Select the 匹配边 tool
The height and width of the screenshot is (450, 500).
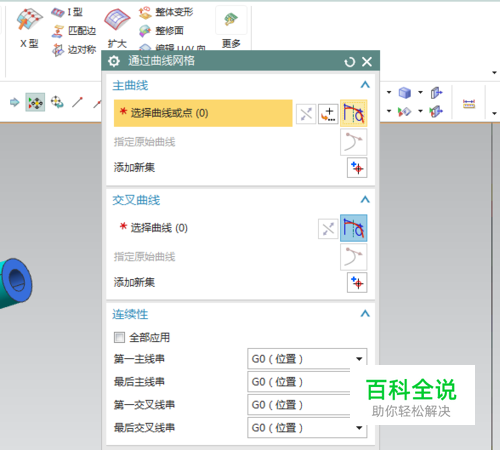(74, 31)
